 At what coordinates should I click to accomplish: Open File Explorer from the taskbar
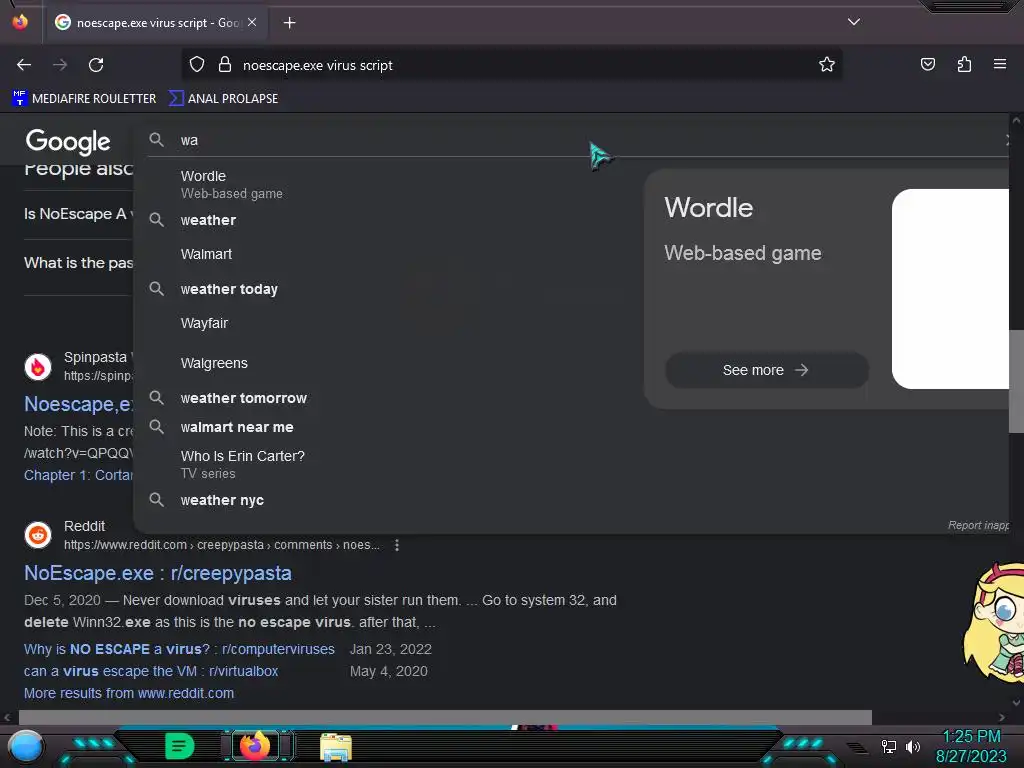click(336, 747)
